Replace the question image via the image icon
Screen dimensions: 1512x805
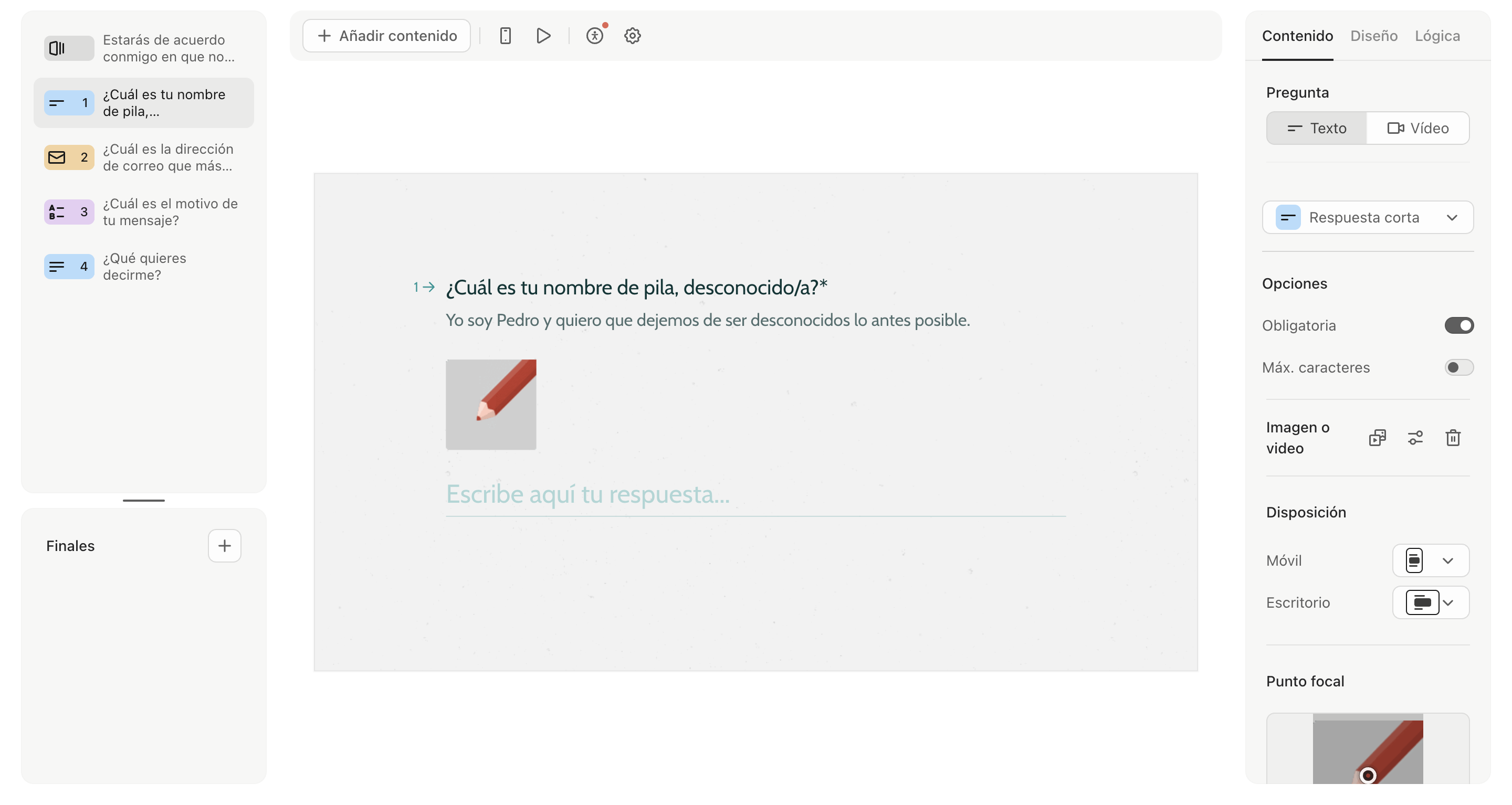pos(1377,438)
